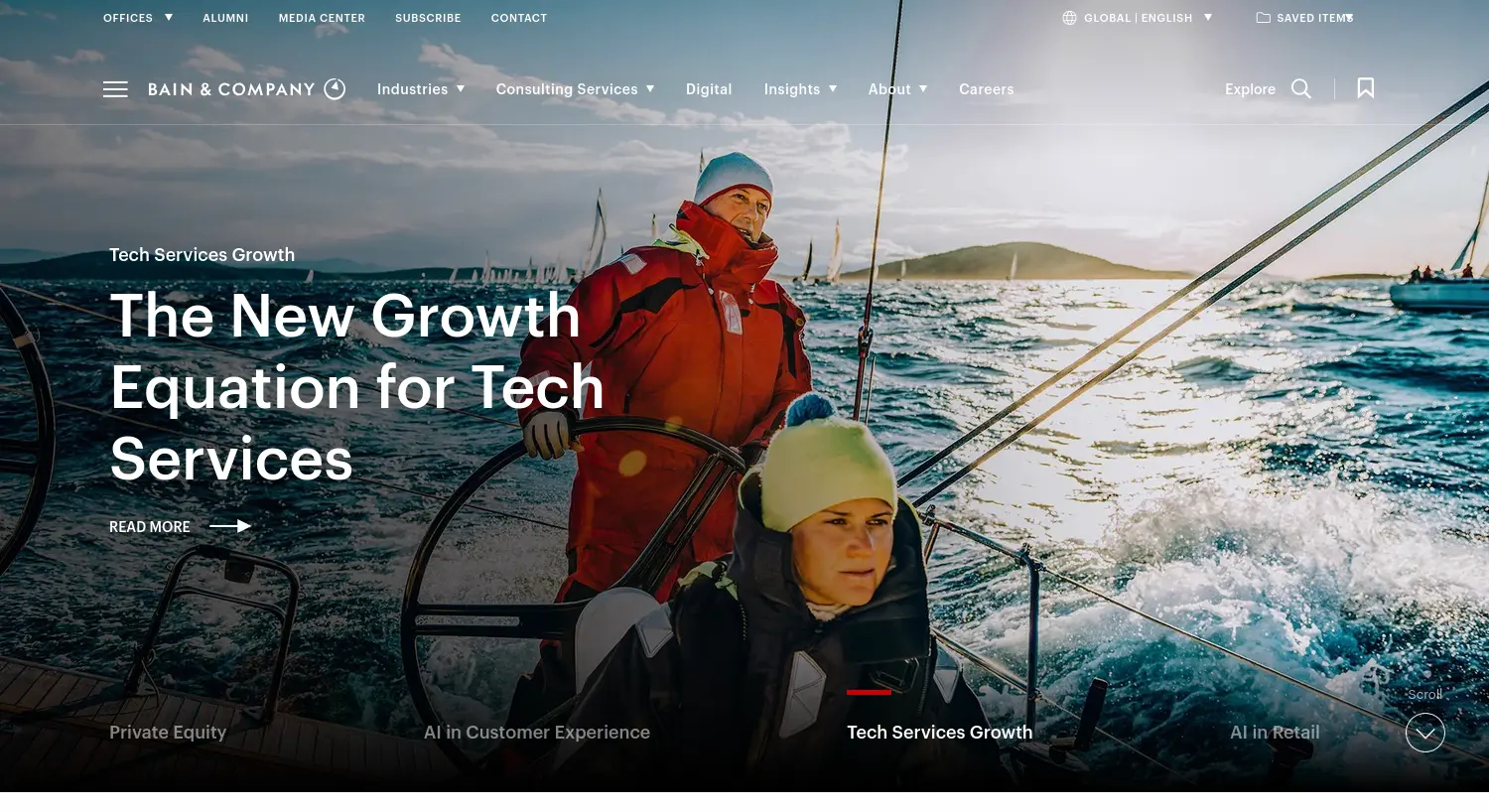Image resolution: width=1489 pixels, height=812 pixels.
Task: Show the AI in Retail slide
Action: (x=1275, y=733)
